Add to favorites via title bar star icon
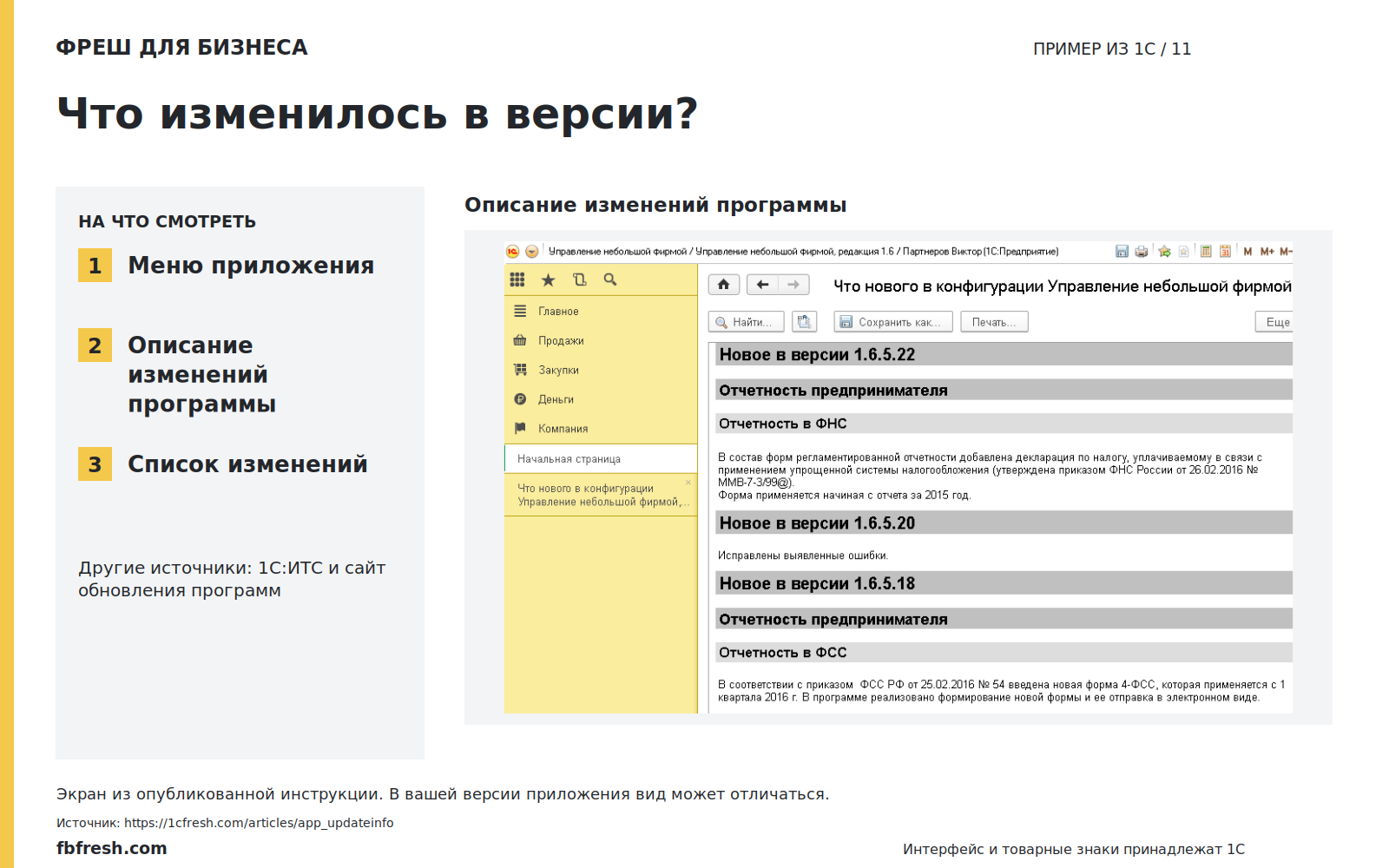 (x=1165, y=252)
